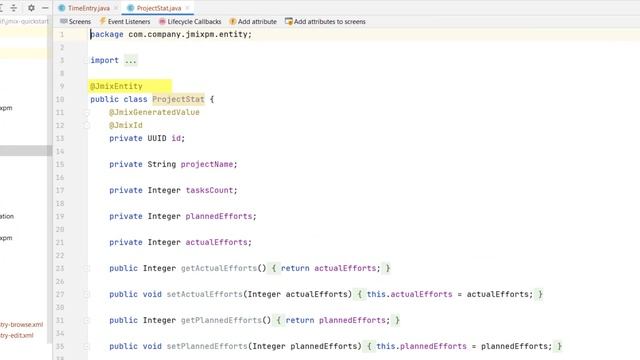Click the setActualEfforts method name
The height and width of the screenshot is (360, 640).
(204, 294)
